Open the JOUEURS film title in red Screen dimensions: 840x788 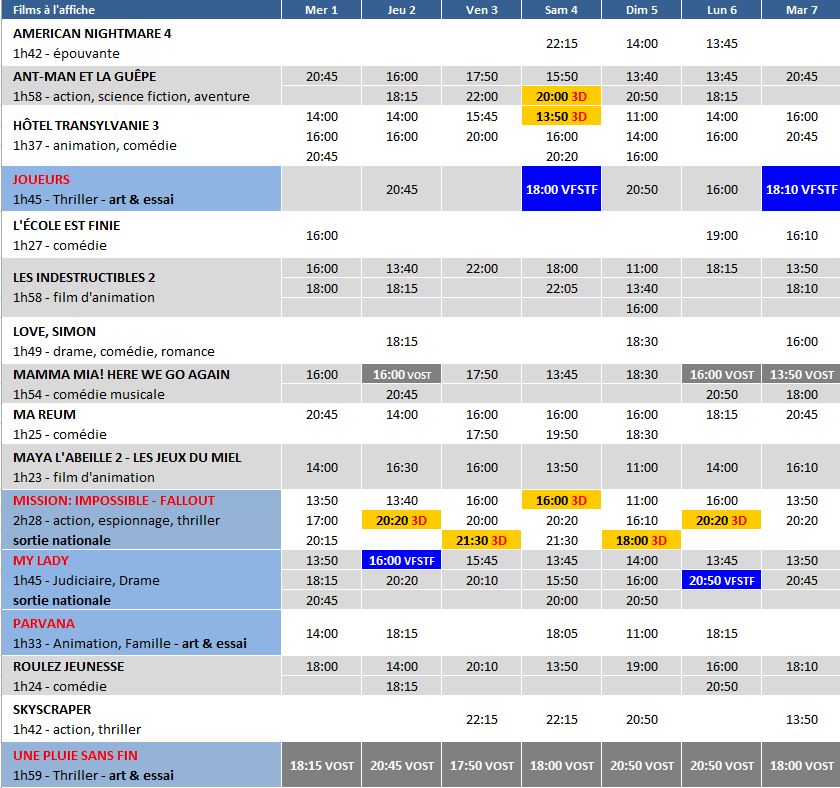(41, 179)
